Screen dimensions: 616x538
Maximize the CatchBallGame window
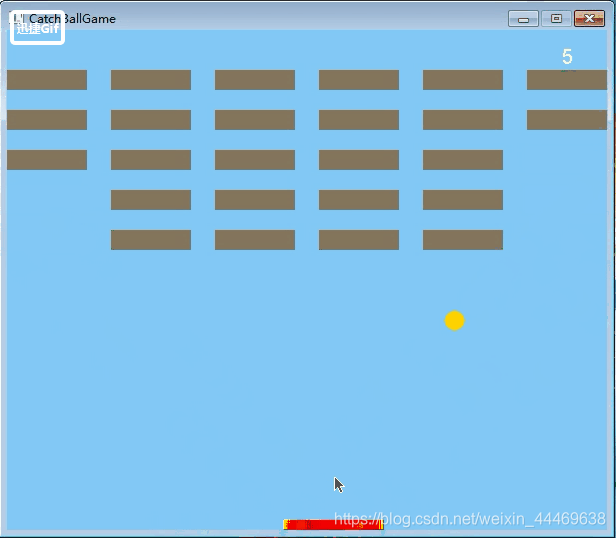pos(556,18)
